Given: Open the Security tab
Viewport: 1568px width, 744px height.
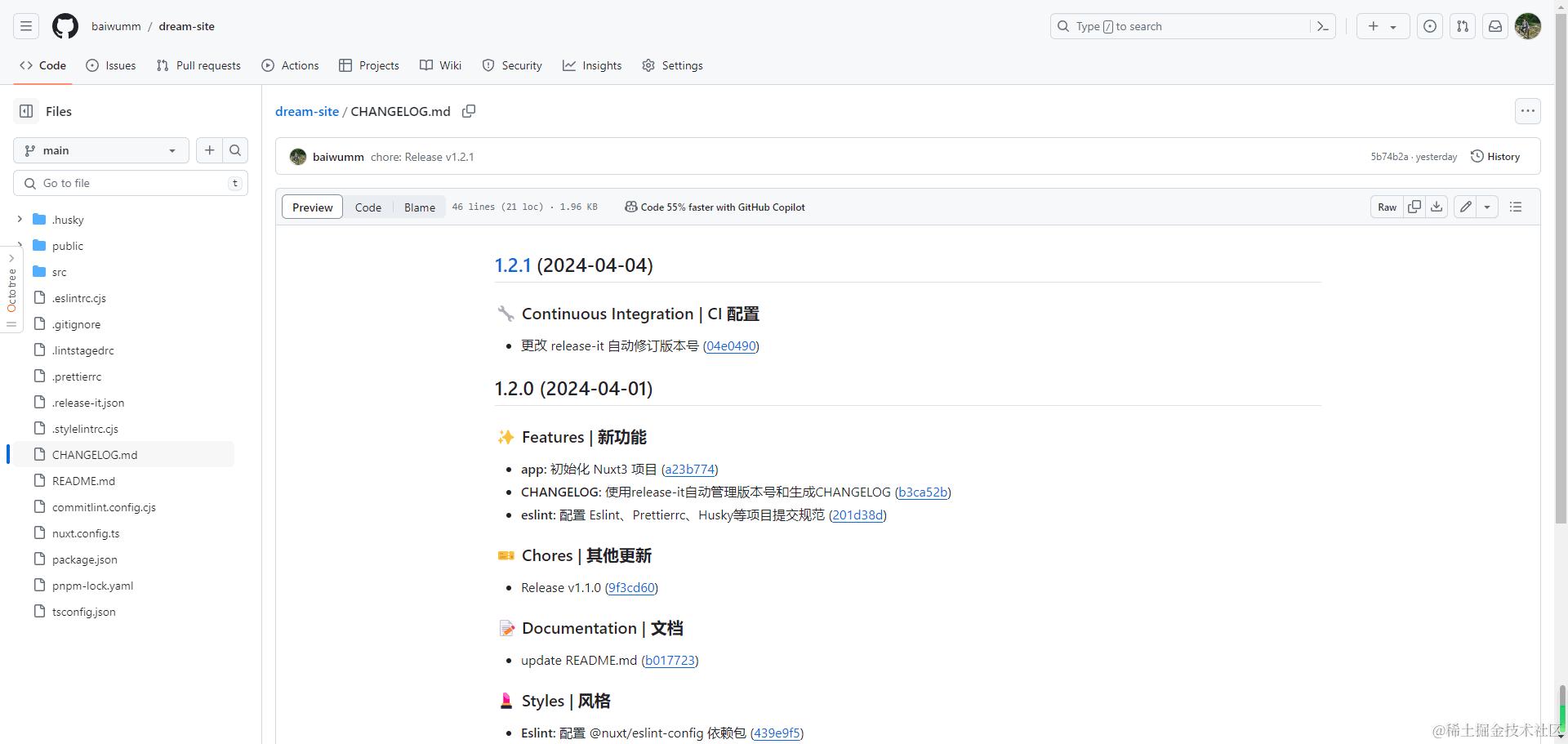Looking at the screenshot, I should (x=512, y=65).
